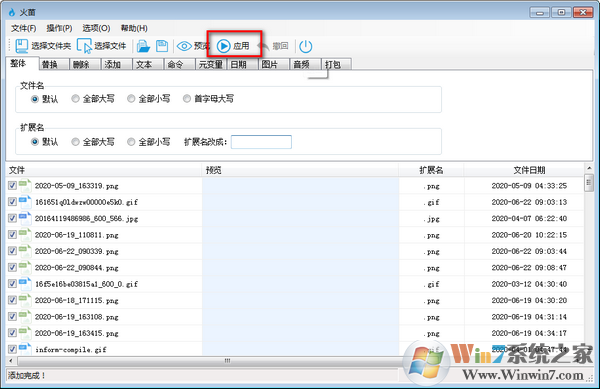Uncheck the 2020-06-19_163108.png file checkbox
The height and width of the screenshot is (389, 600).
pyautogui.click(x=12, y=317)
